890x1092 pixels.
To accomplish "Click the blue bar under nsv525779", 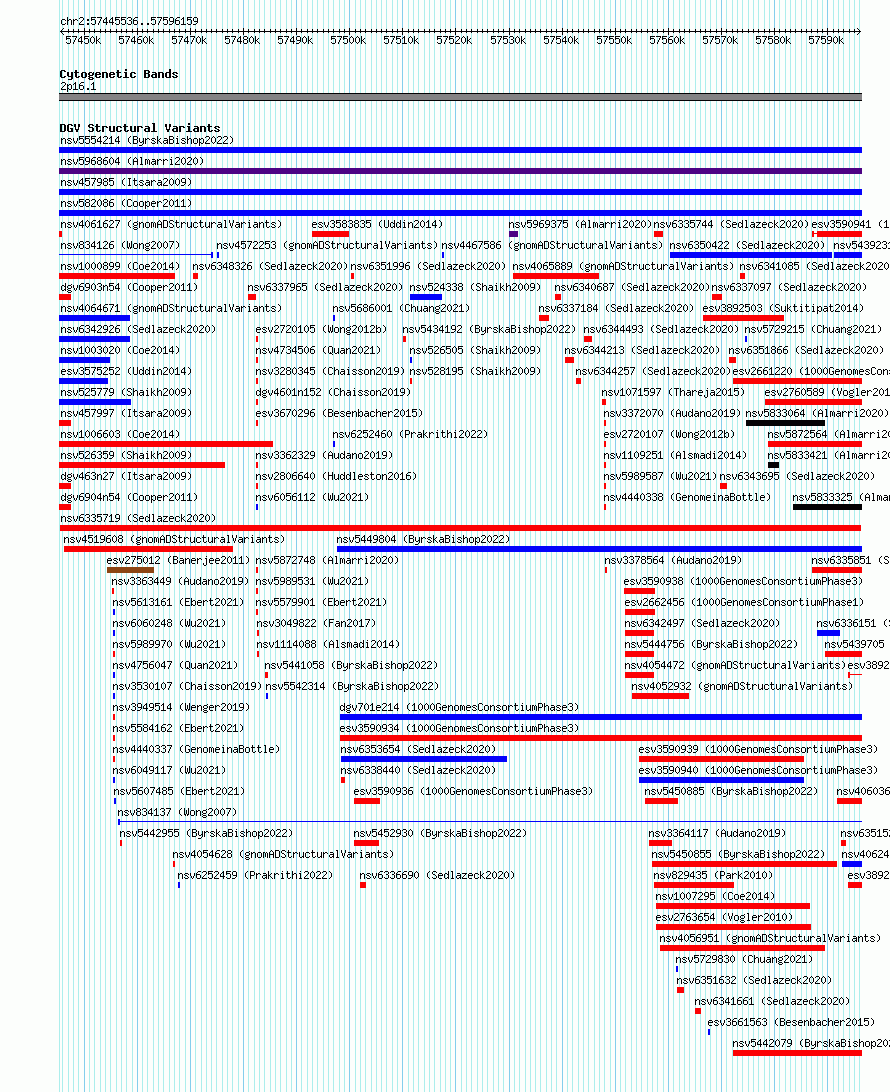I will [95, 402].
